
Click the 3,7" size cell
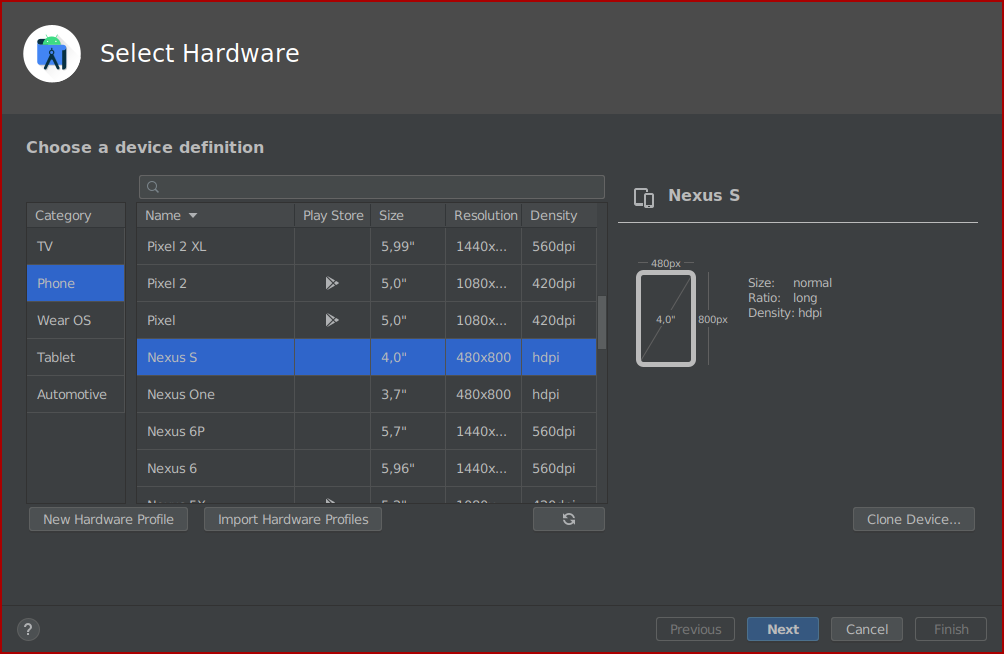(x=408, y=395)
